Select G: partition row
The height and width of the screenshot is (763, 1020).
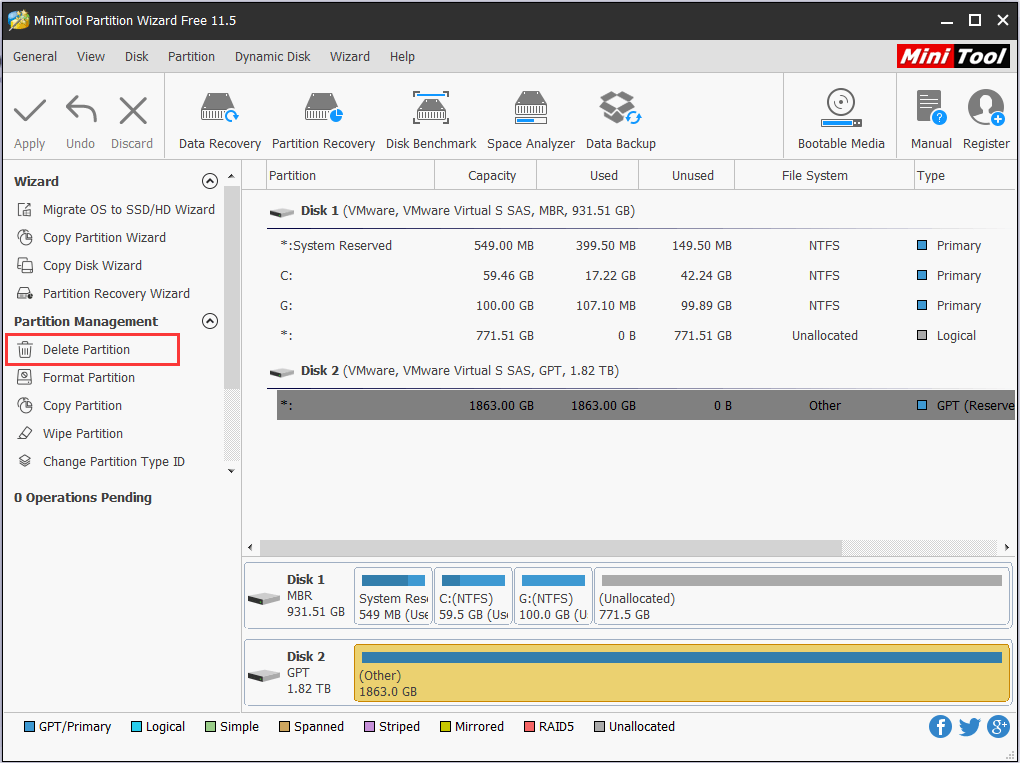[x=646, y=305]
